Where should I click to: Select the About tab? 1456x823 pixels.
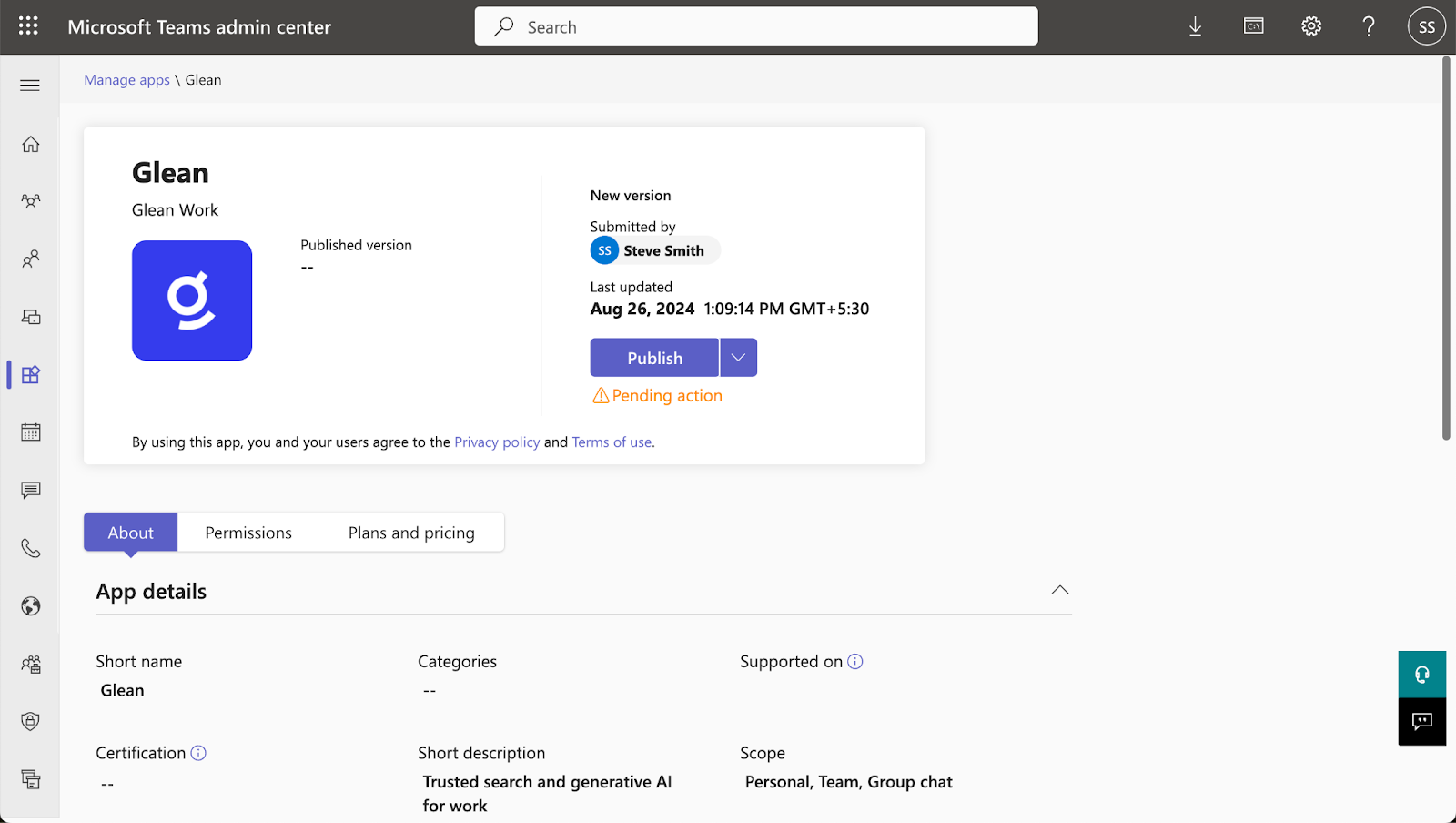pos(131,533)
